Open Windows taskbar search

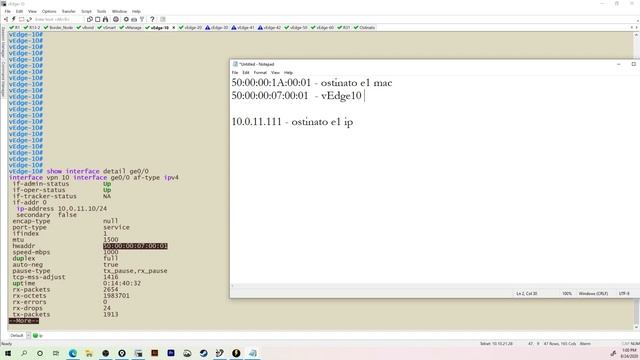click(24, 353)
